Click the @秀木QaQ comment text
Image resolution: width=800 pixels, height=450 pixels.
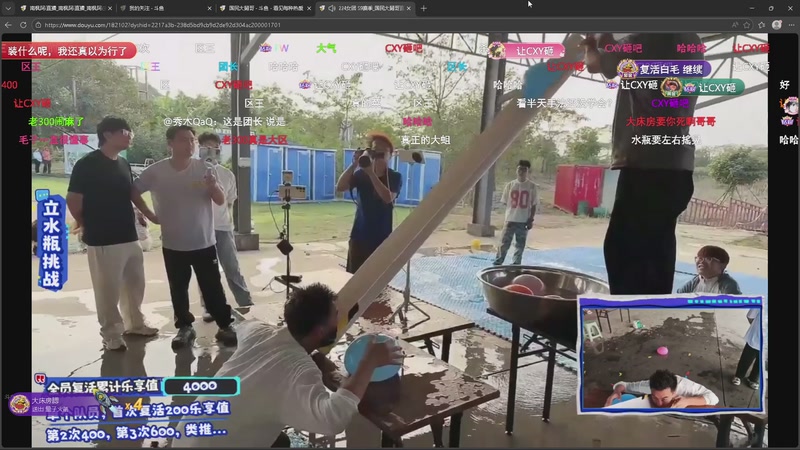[x=224, y=121]
